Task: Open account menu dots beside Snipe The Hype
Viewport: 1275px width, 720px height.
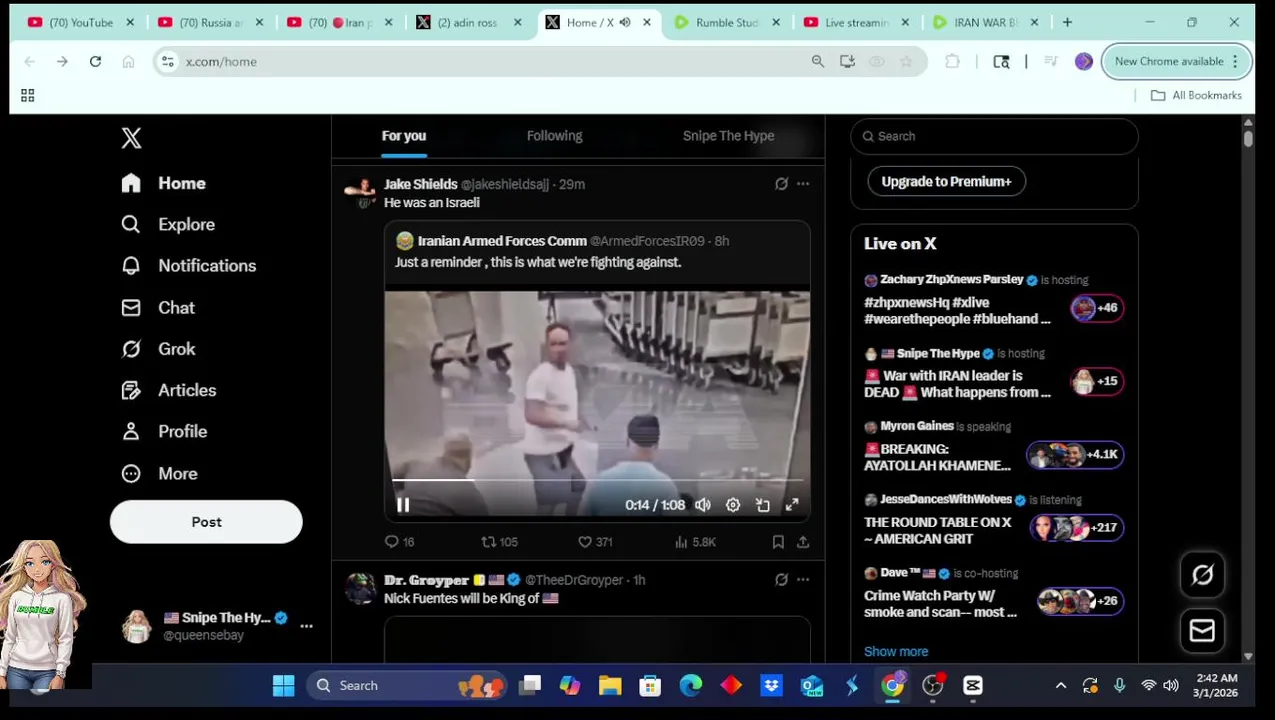Action: tap(306, 626)
